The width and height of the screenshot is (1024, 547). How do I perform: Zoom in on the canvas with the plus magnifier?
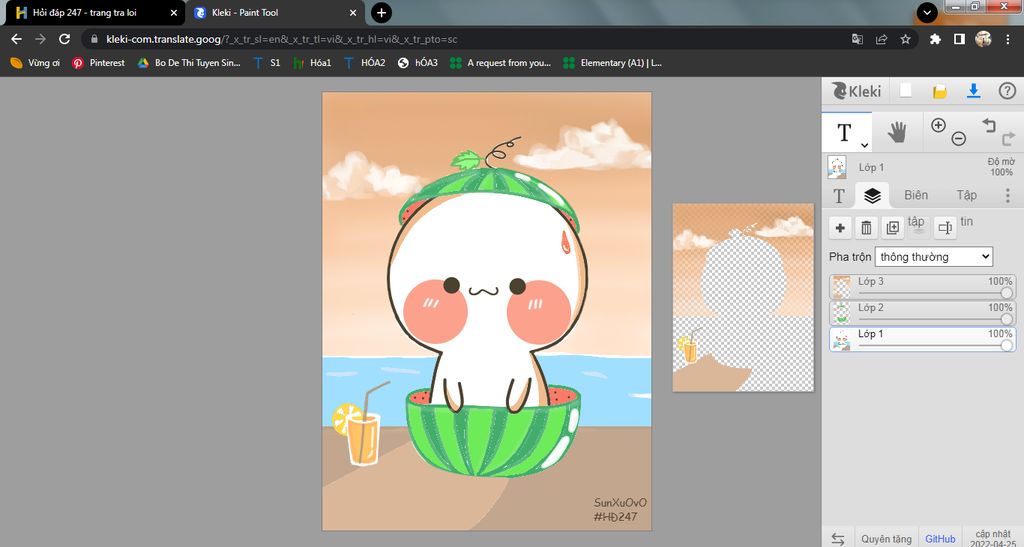[938, 125]
